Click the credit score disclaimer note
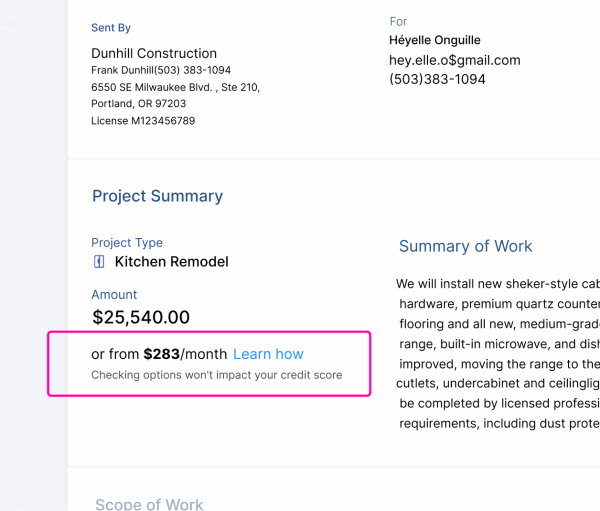This screenshot has width=600, height=511. click(x=216, y=375)
